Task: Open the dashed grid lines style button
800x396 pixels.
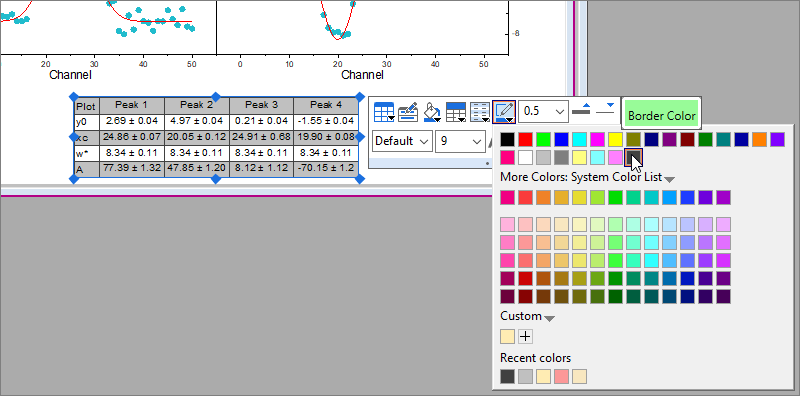Action: (480, 112)
